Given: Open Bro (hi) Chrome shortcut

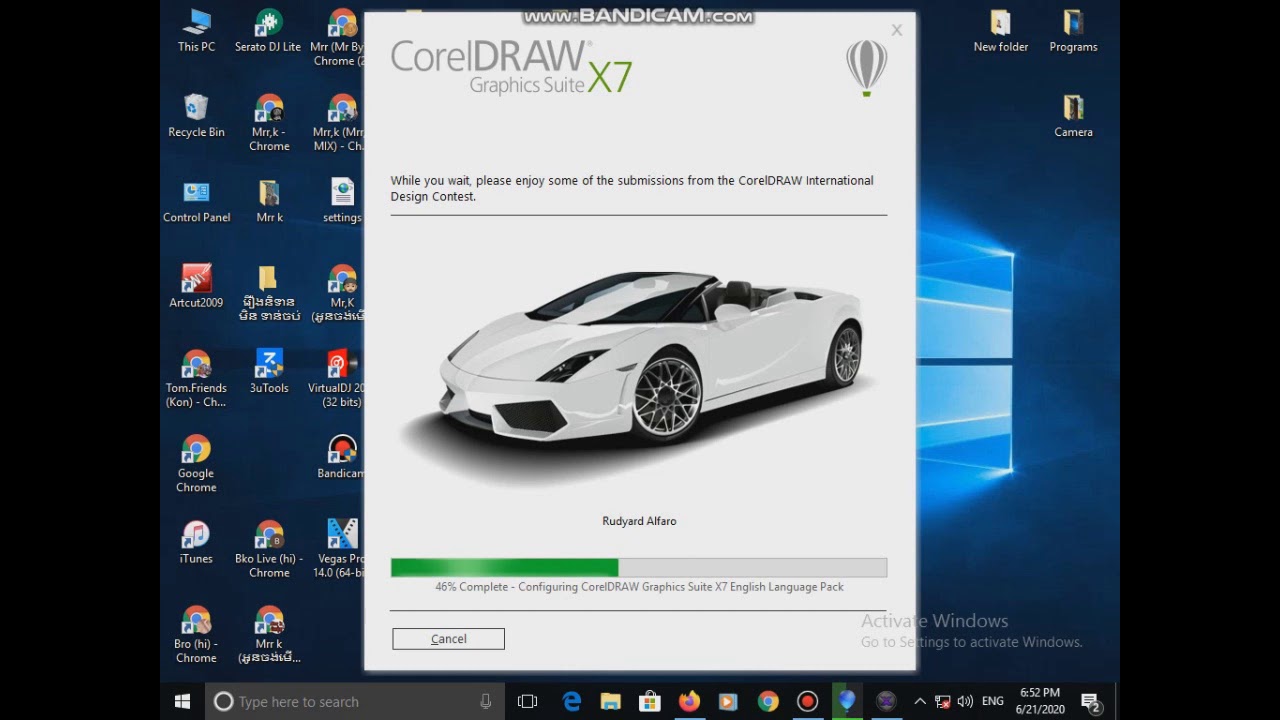Looking at the screenshot, I should 196,634.
